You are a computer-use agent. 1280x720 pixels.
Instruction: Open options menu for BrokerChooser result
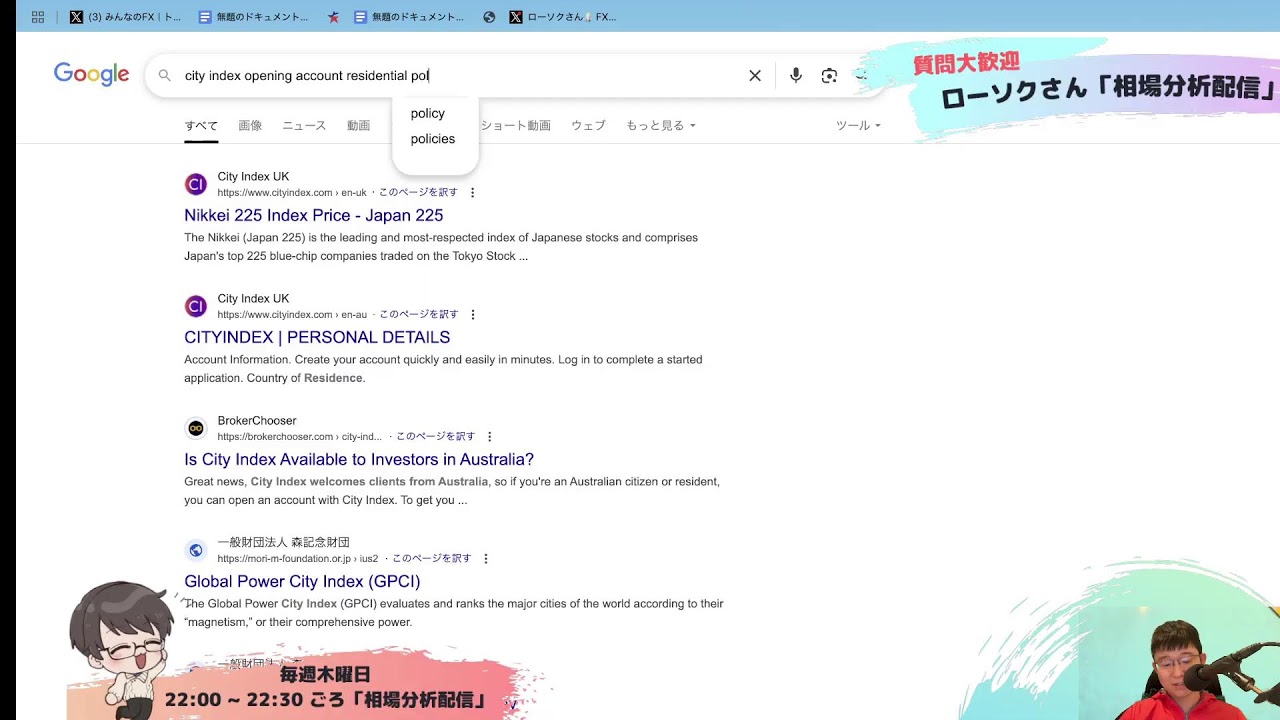[x=489, y=437]
